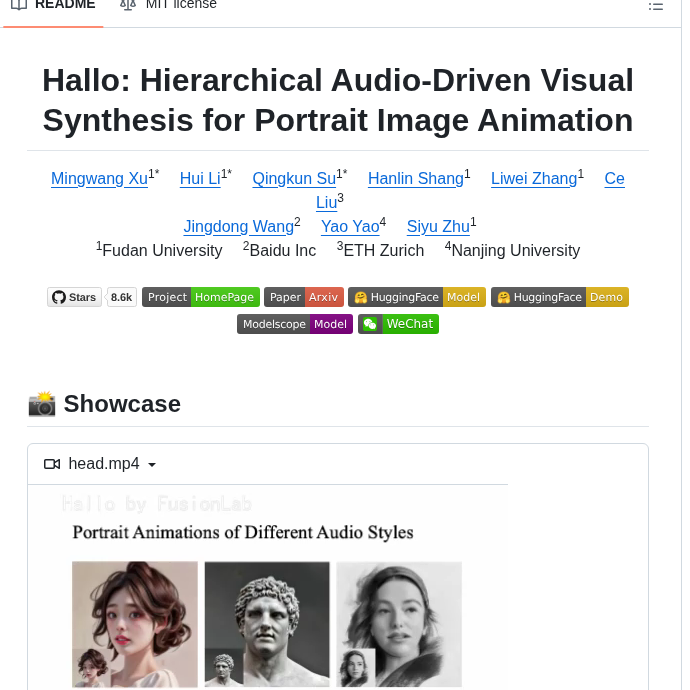Open the Modelscope Model badge

click(x=295, y=324)
